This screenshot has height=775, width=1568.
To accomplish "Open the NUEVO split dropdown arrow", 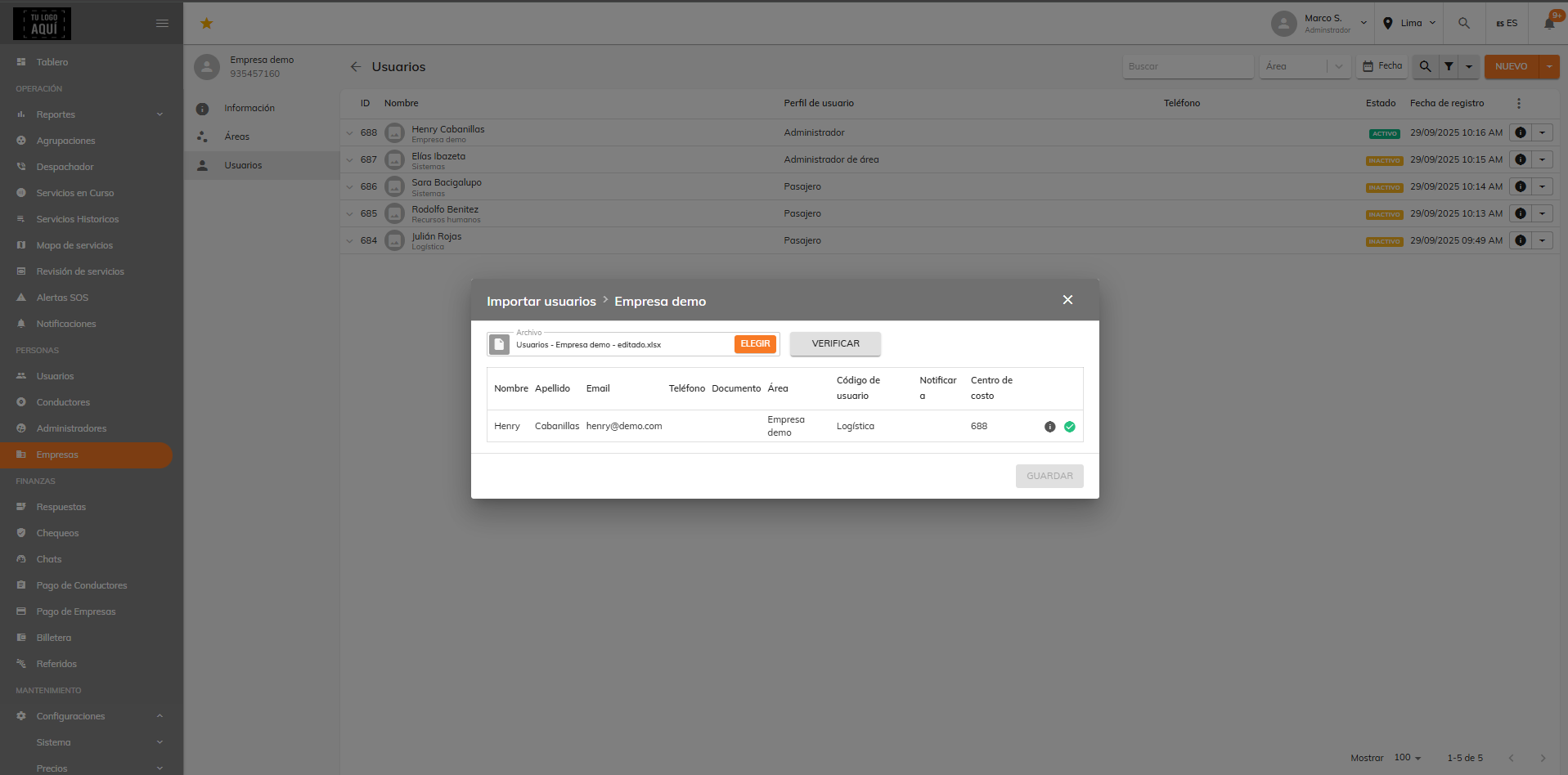I will click(1549, 66).
